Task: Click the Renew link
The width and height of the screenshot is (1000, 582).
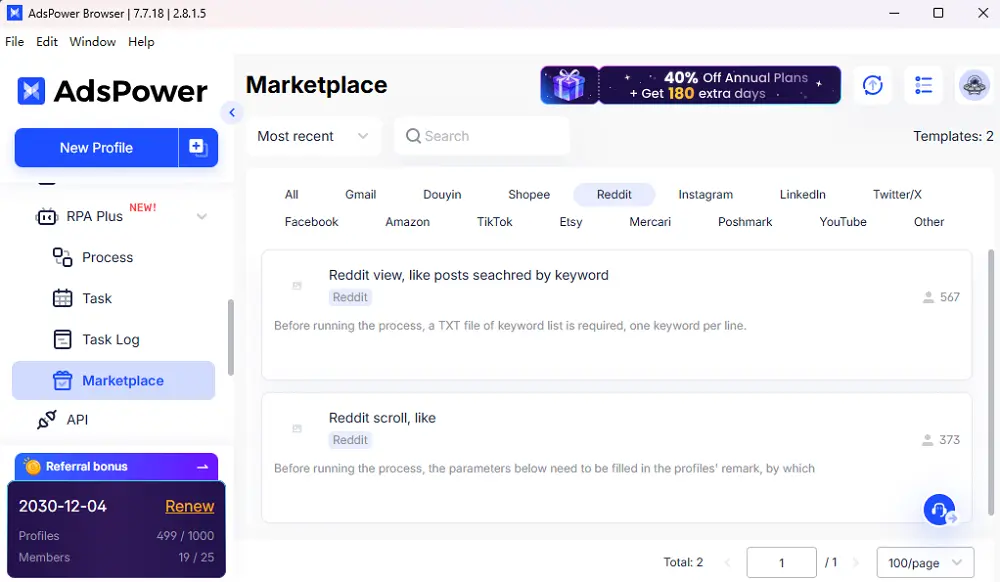Action: pyautogui.click(x=189, y=506)
